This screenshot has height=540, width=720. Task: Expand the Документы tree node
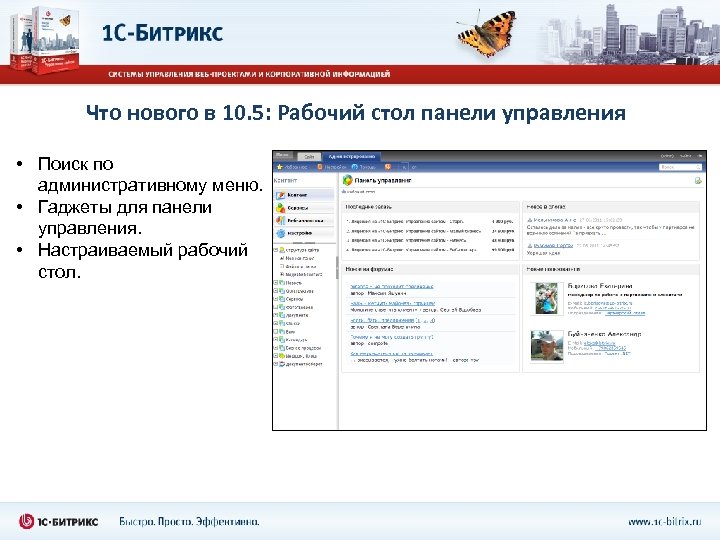pos(276,315)
